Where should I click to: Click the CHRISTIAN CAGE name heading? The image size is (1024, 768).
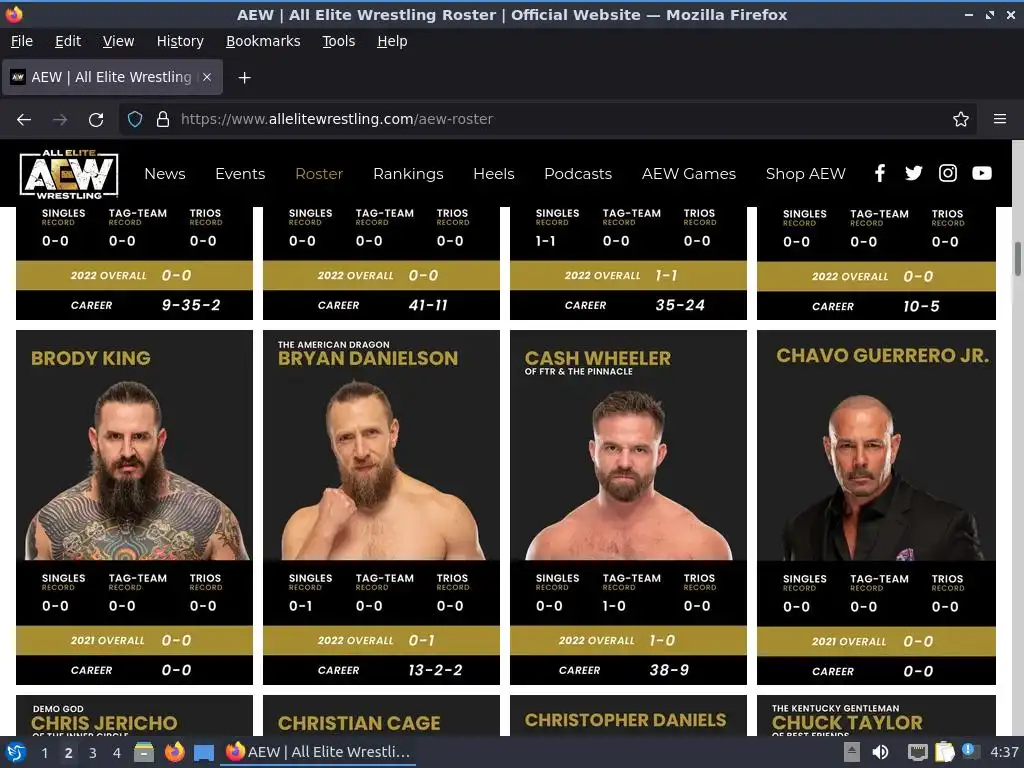pyautogui.click(x=359, y=723)
